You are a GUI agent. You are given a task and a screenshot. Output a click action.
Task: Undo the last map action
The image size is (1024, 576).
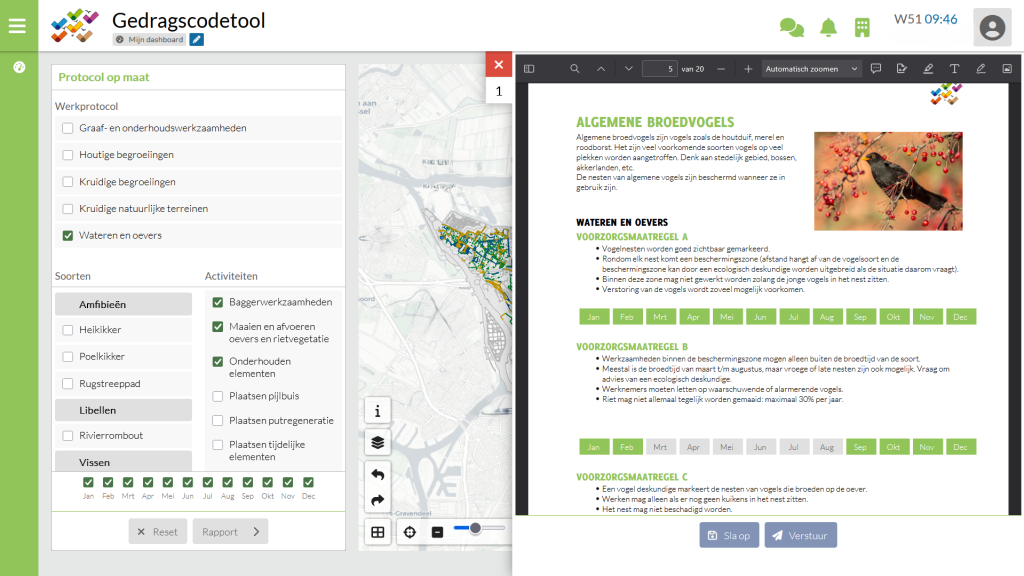[377, 473]
